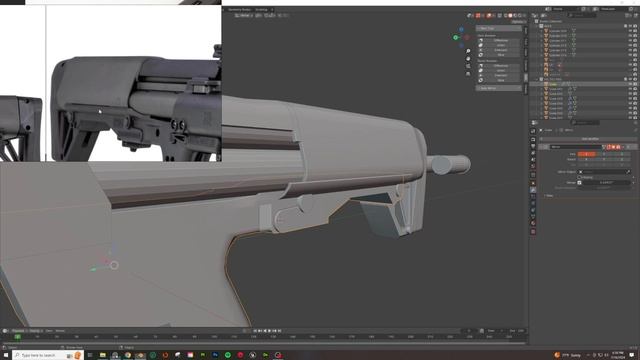The width and height of the screenshot is (640, 360).
Task: Open the Render properties tab icon
Action: click(533, 140)
